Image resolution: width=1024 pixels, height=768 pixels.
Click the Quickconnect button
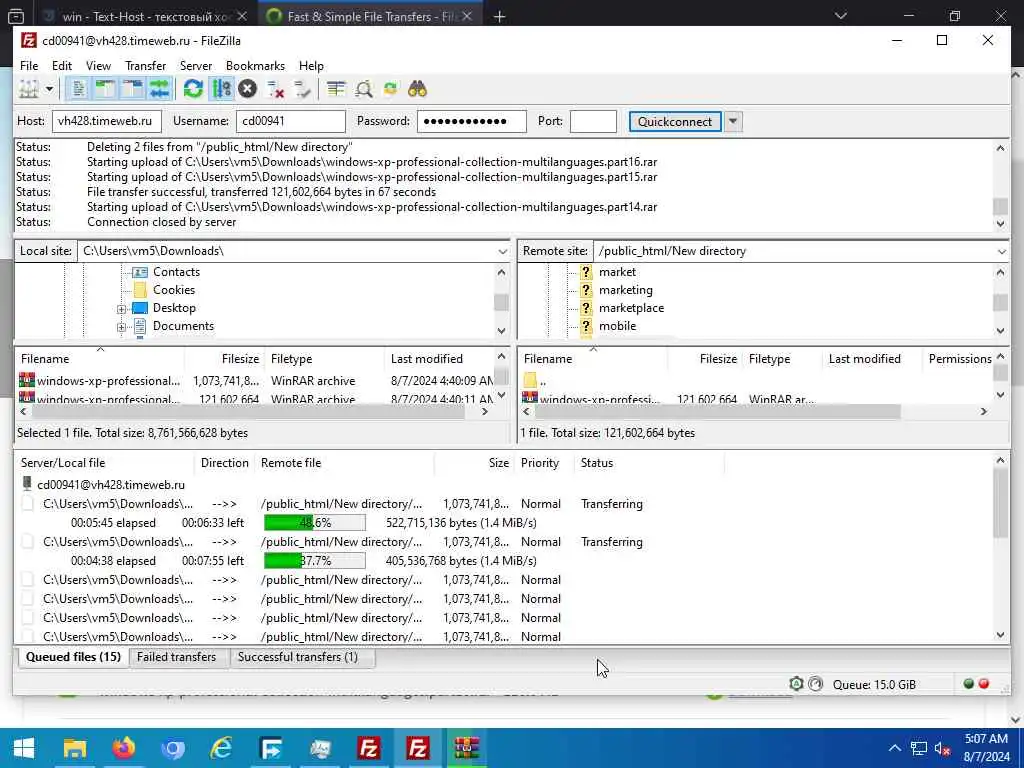[x=675, y=121]
